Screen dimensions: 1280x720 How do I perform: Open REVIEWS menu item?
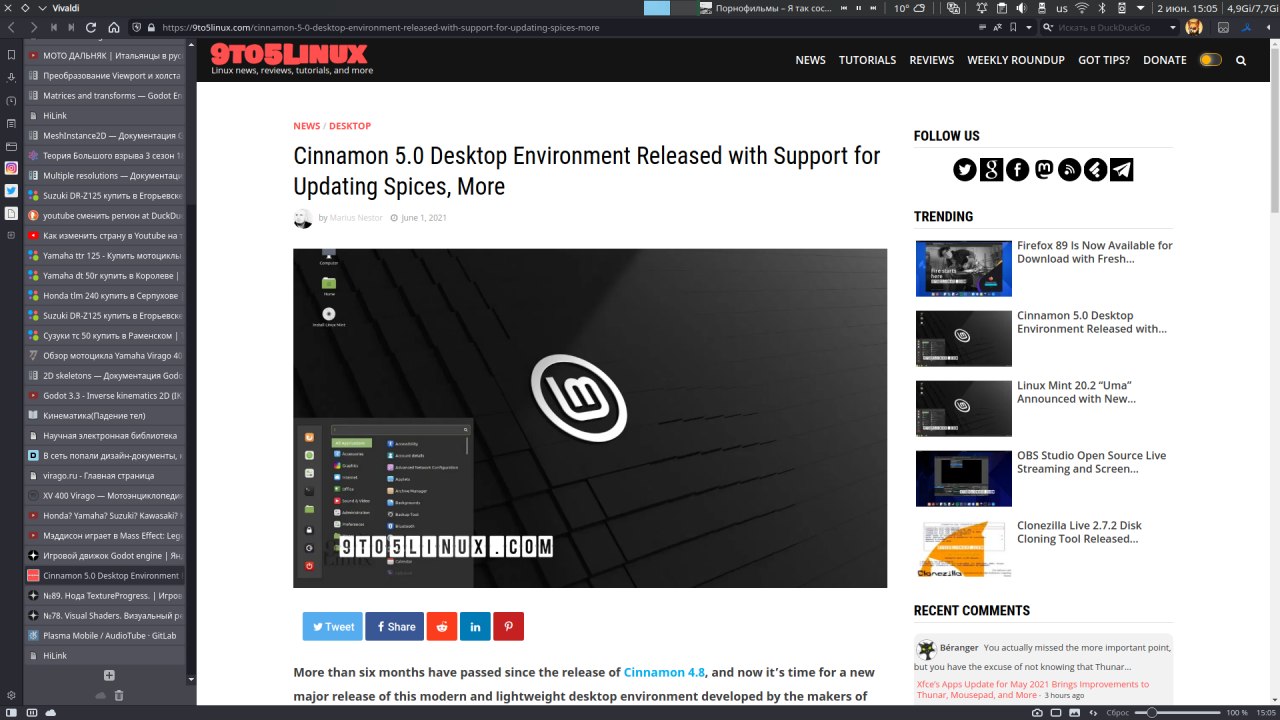931,60
